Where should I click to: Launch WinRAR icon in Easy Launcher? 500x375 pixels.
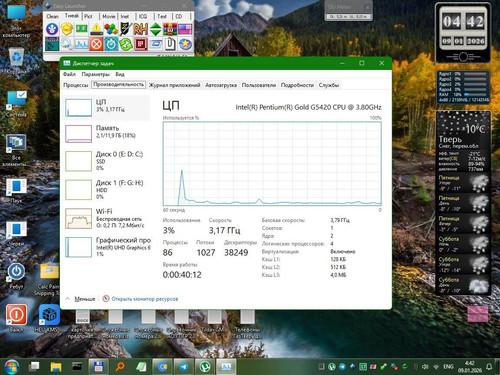[x=170, y=30]
